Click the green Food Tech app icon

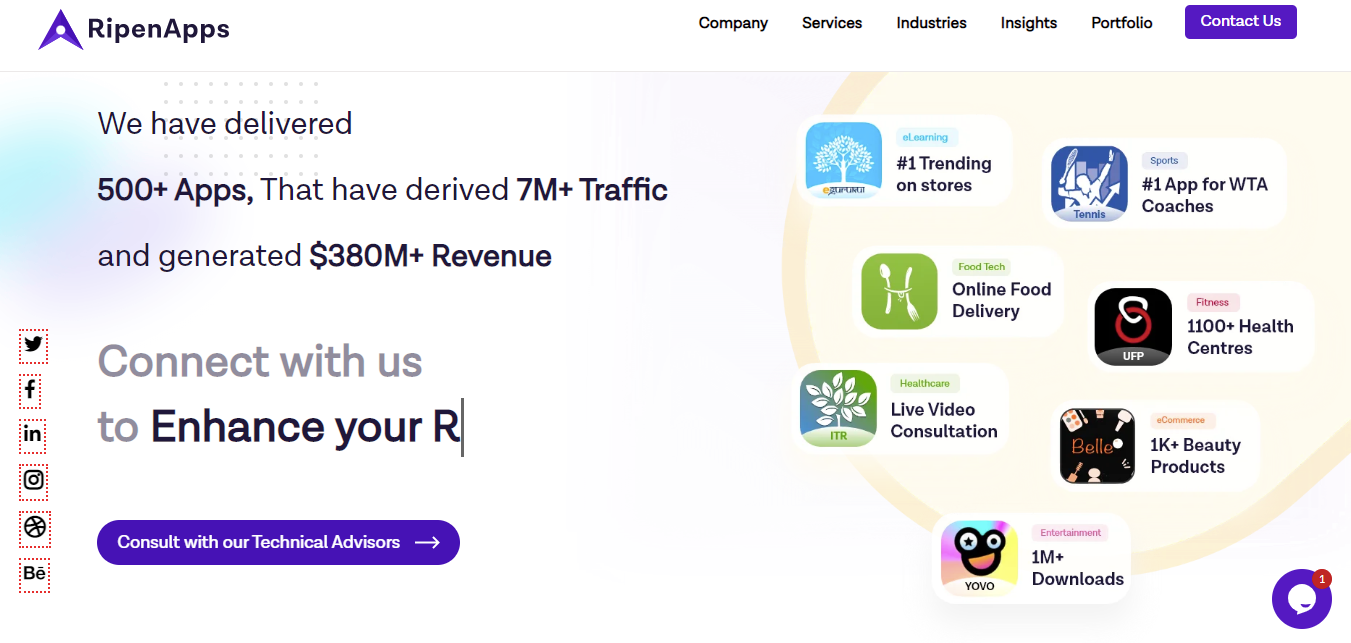(899, 291)
